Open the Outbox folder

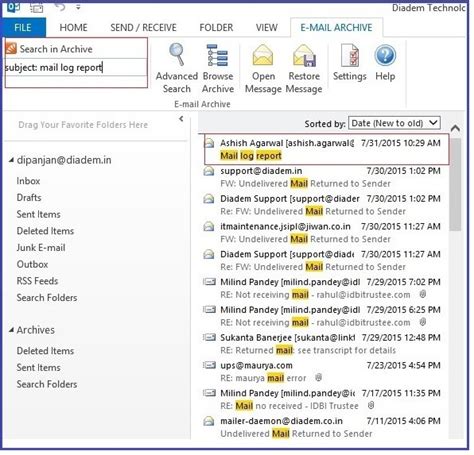pyautogui.click(x=32, y=264)
